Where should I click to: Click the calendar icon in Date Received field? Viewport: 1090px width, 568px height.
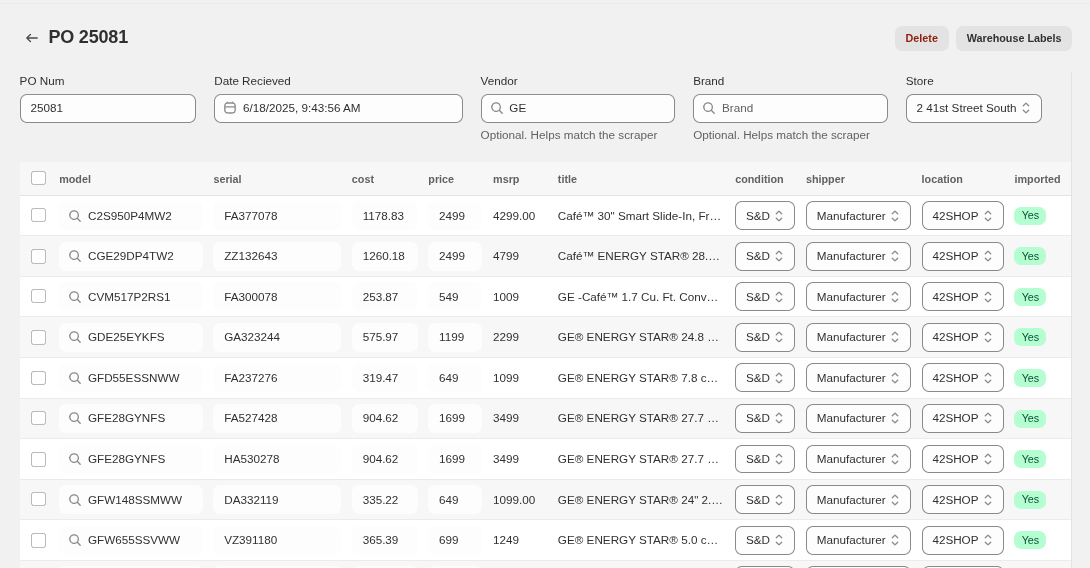coord(230,108)
